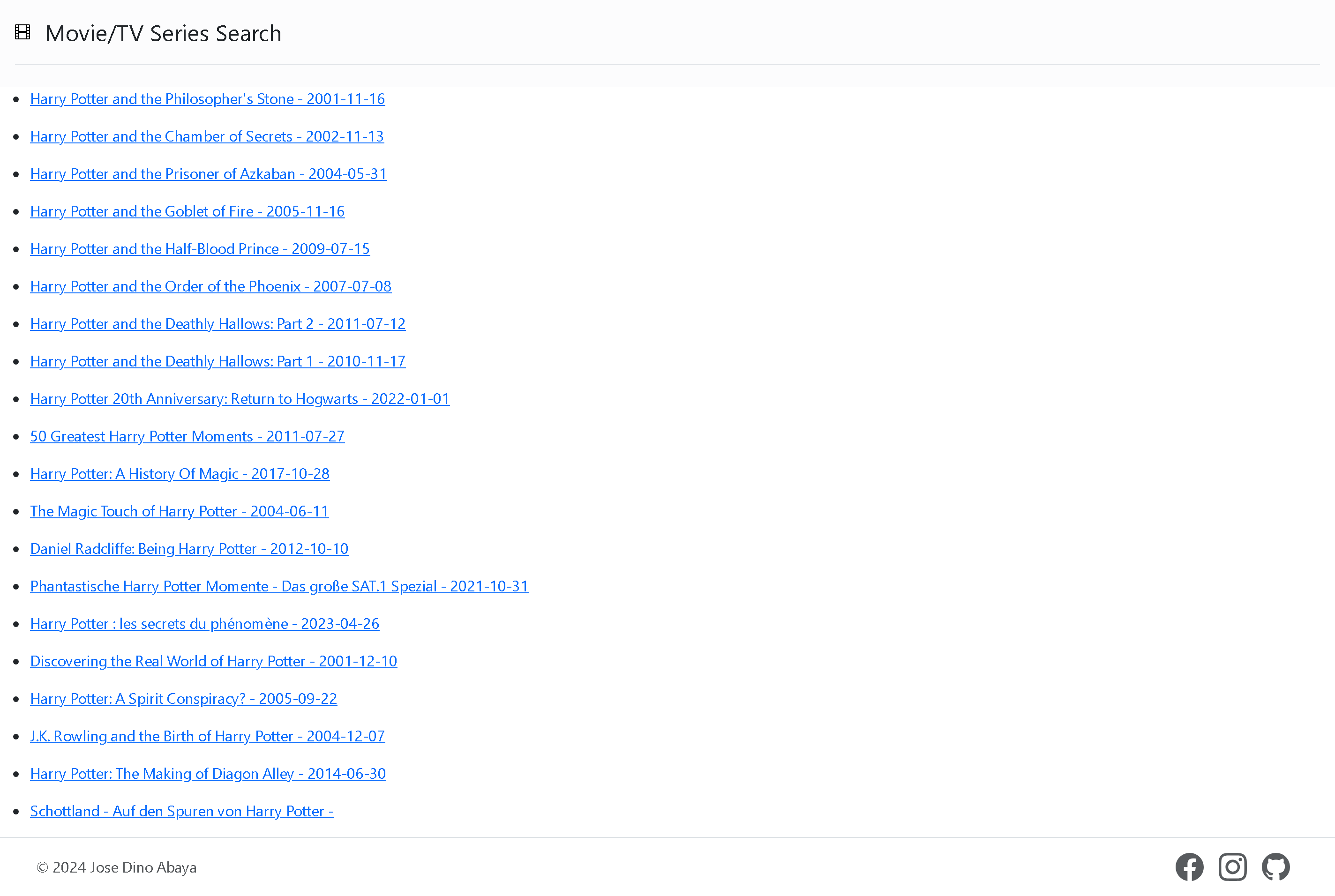1335x896 pixels.
Task: Open Harry Potter and the Chamber of Secrets link
Action: [207, 136]
